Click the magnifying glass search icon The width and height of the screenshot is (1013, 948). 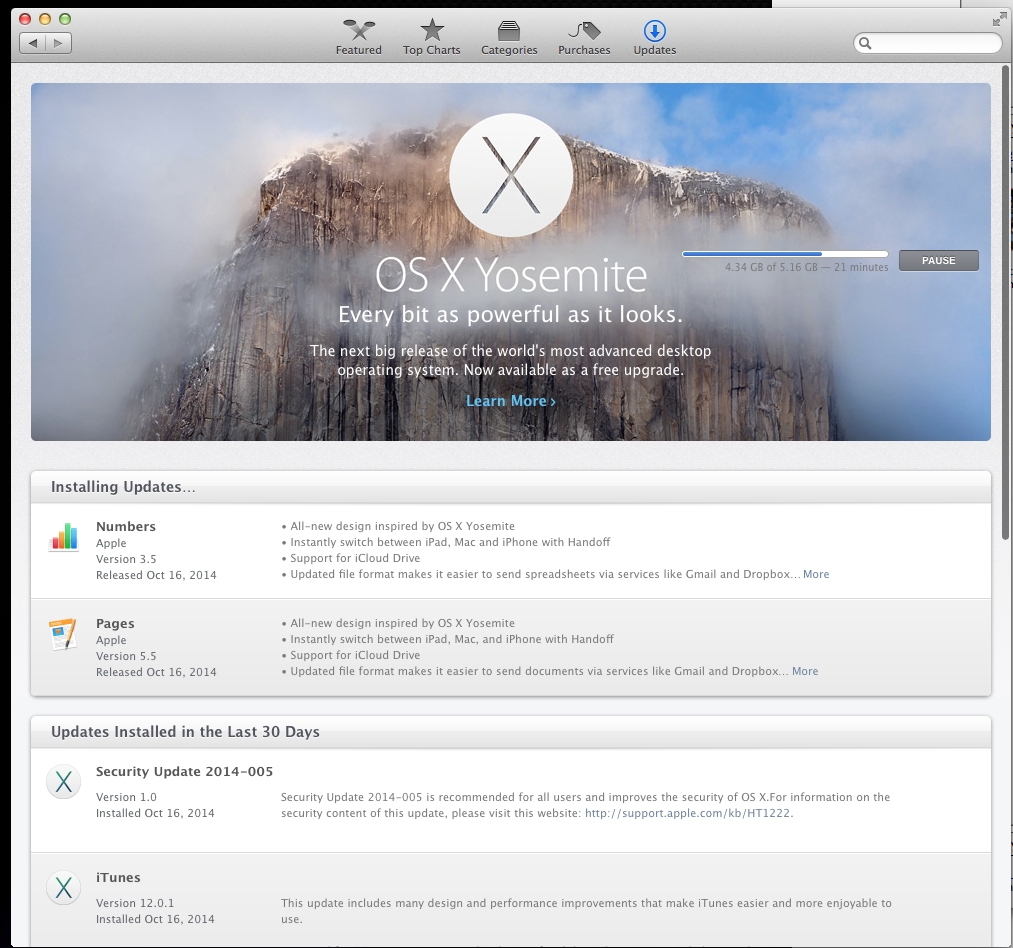coord(866,43)
